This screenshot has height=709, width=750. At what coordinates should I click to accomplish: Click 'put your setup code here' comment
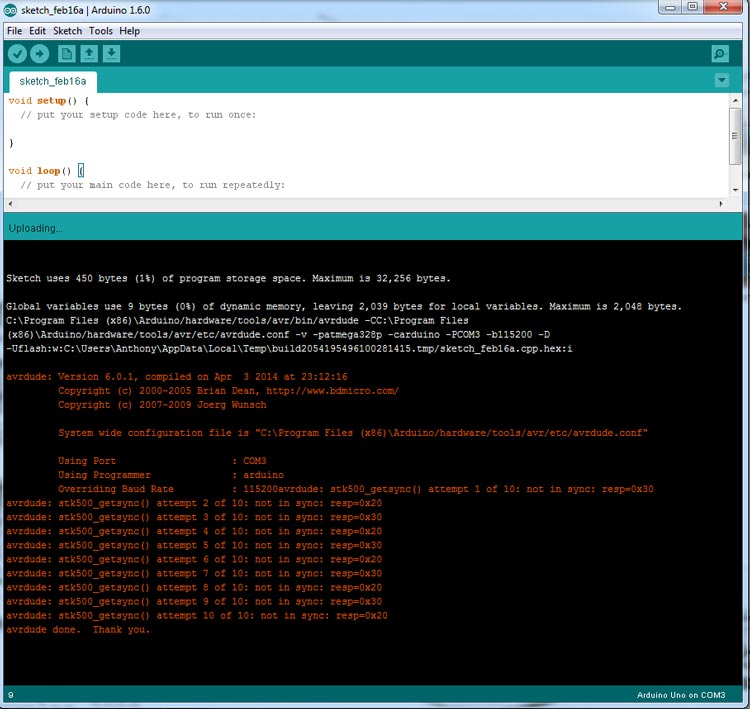[x=138, y=115]
